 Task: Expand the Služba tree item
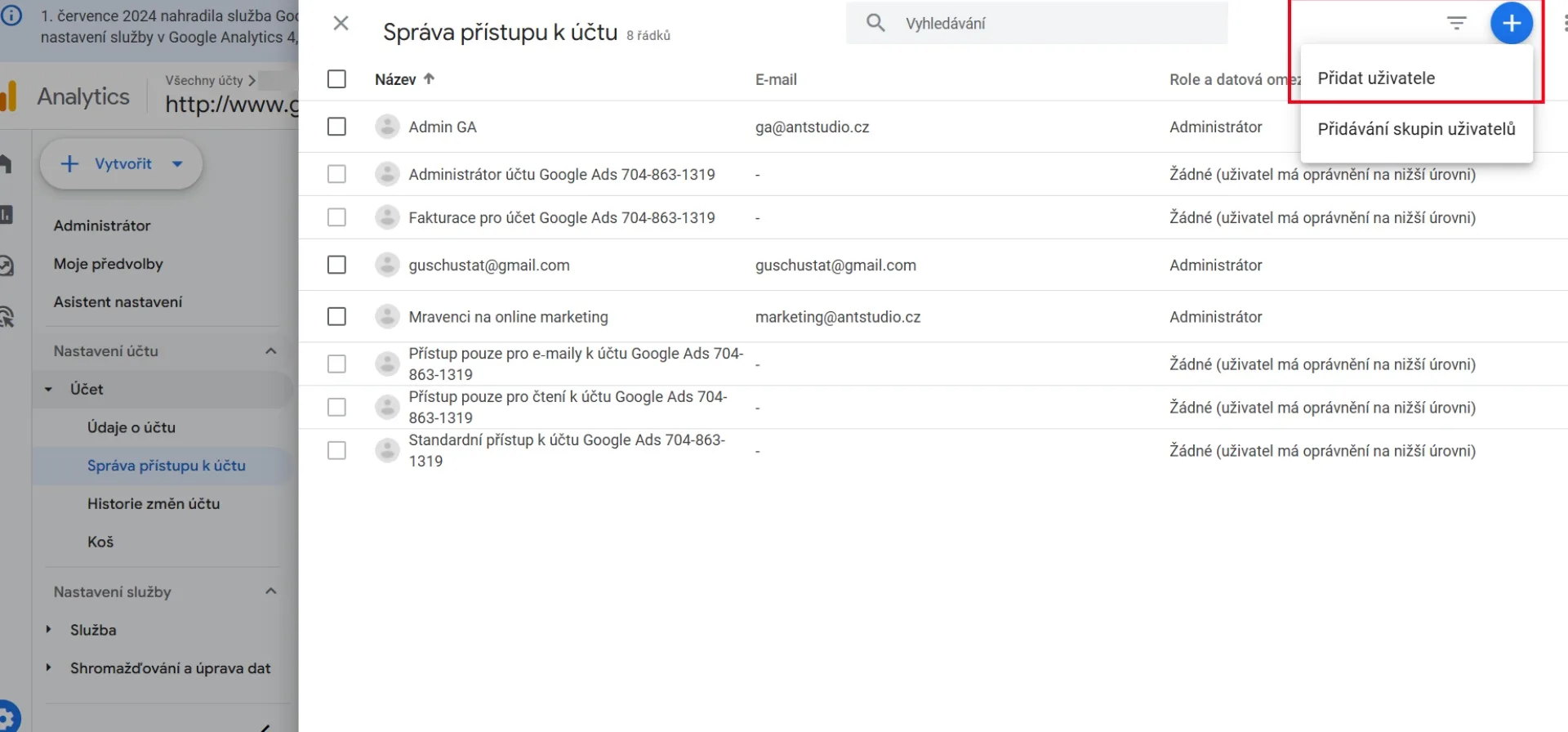click(48, 629)
